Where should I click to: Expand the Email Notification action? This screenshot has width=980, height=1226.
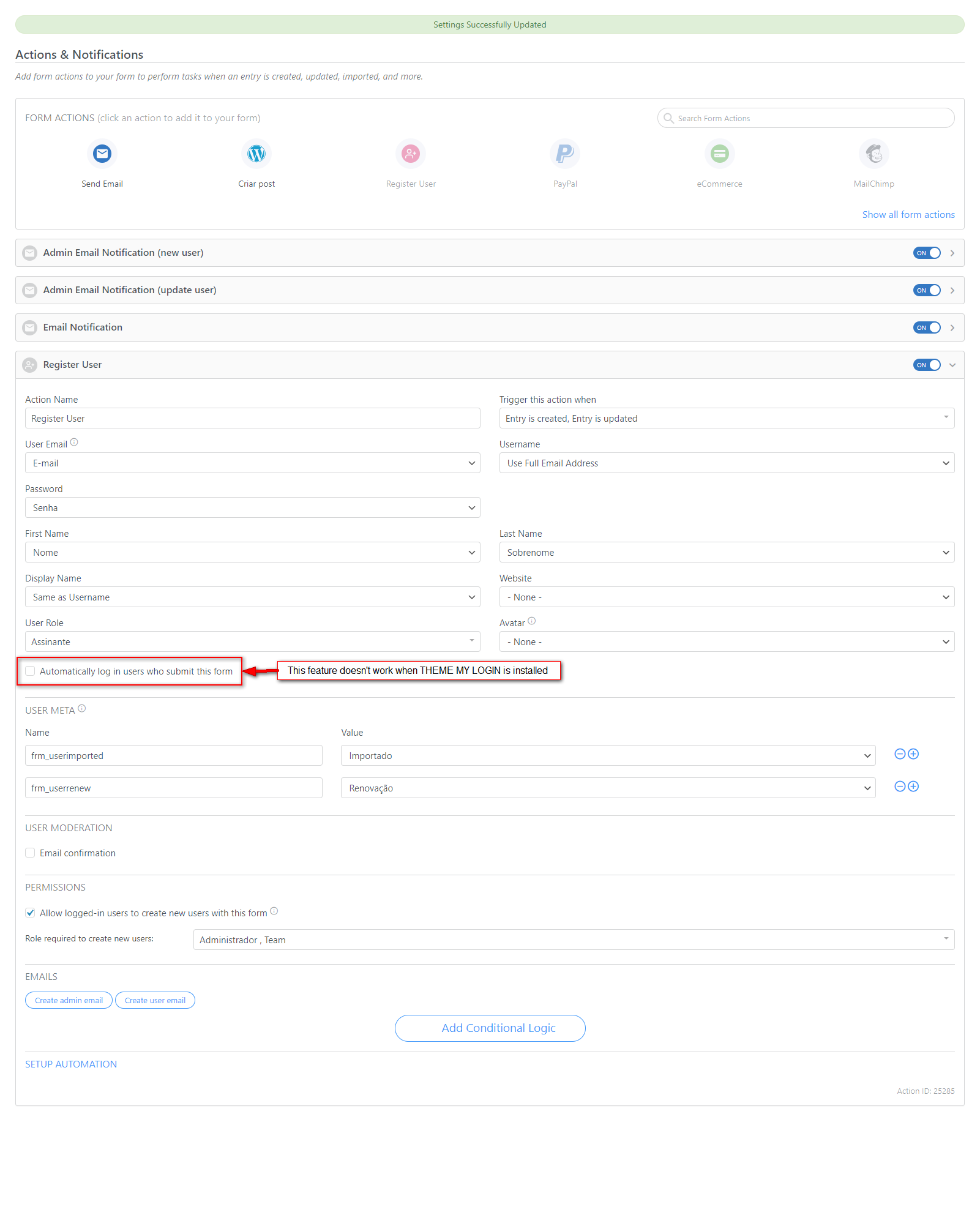pyautogui.click(x=952, y=328)
